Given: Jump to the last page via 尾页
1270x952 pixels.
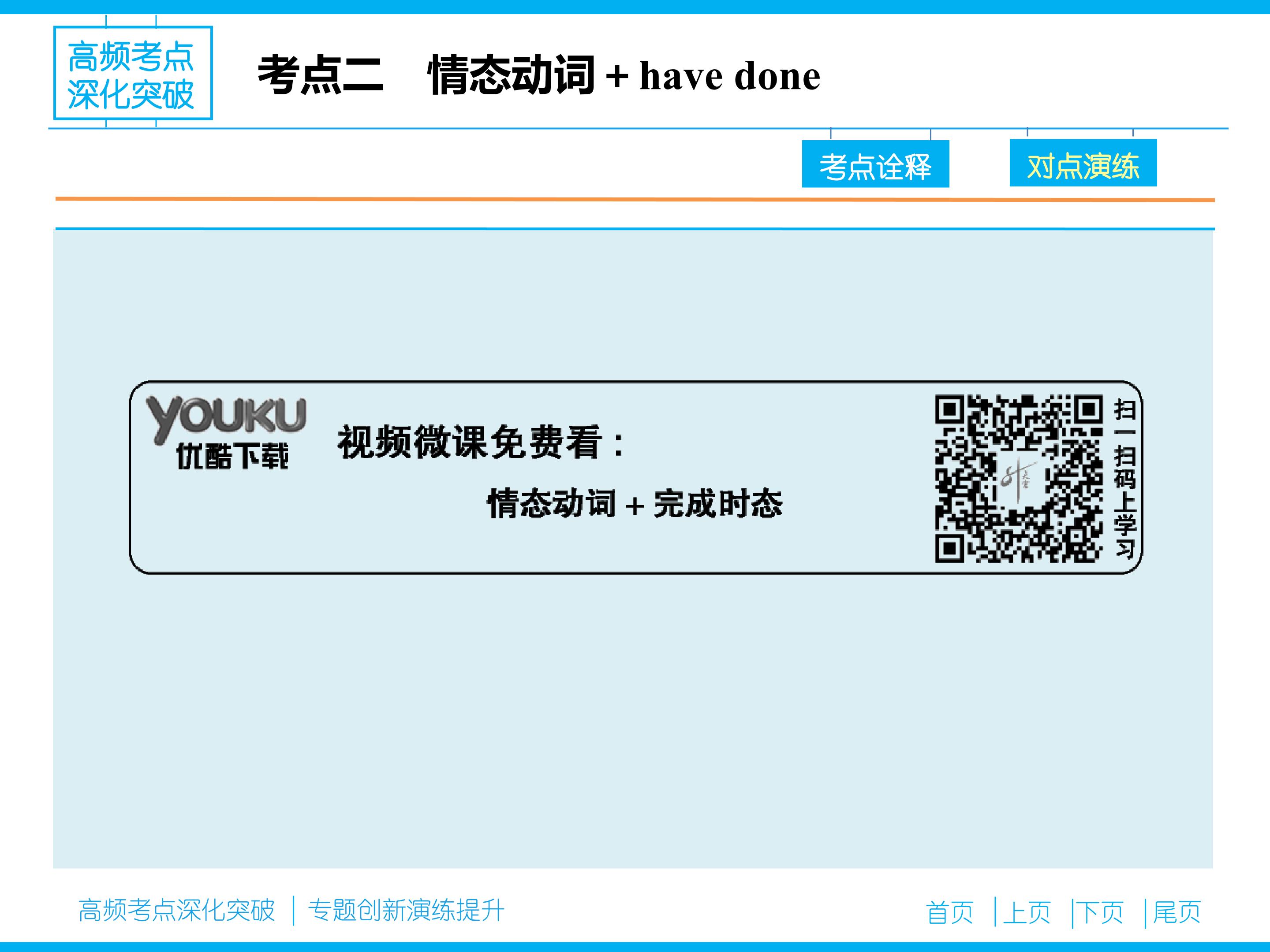Looking at the screenshot, I should 1177,912.
